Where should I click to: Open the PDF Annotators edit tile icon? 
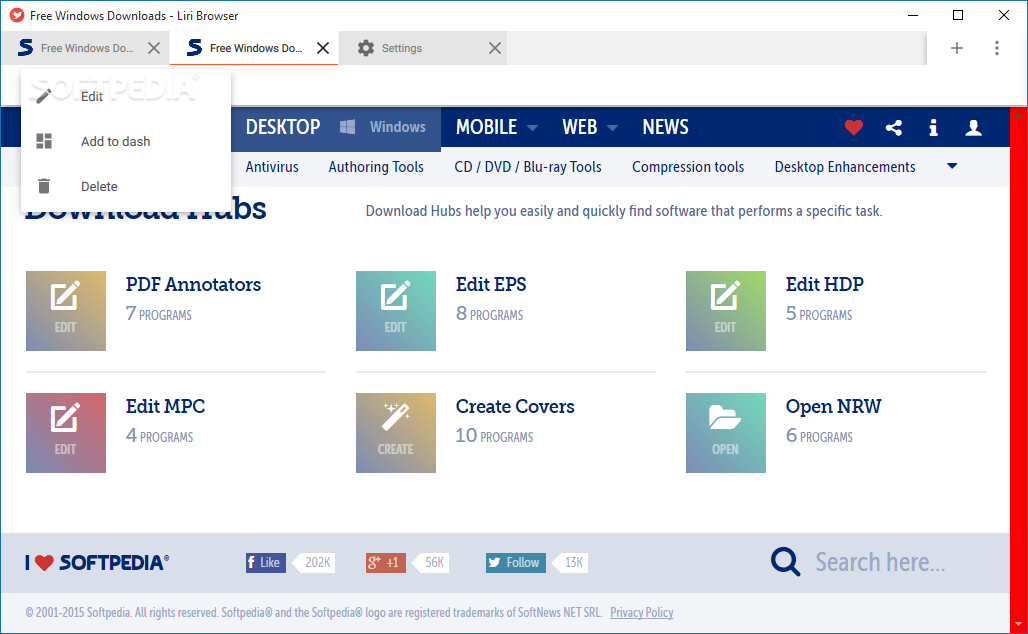click(x=66, y=311)
